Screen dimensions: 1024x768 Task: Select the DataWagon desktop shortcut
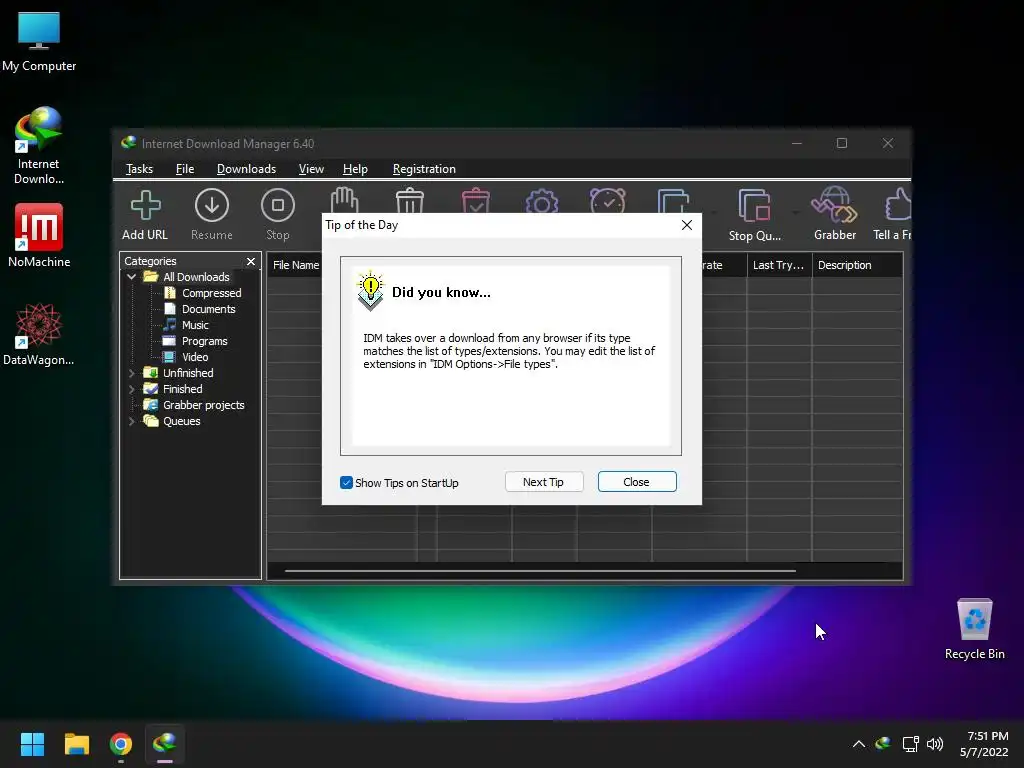click(x=39, y=334)
